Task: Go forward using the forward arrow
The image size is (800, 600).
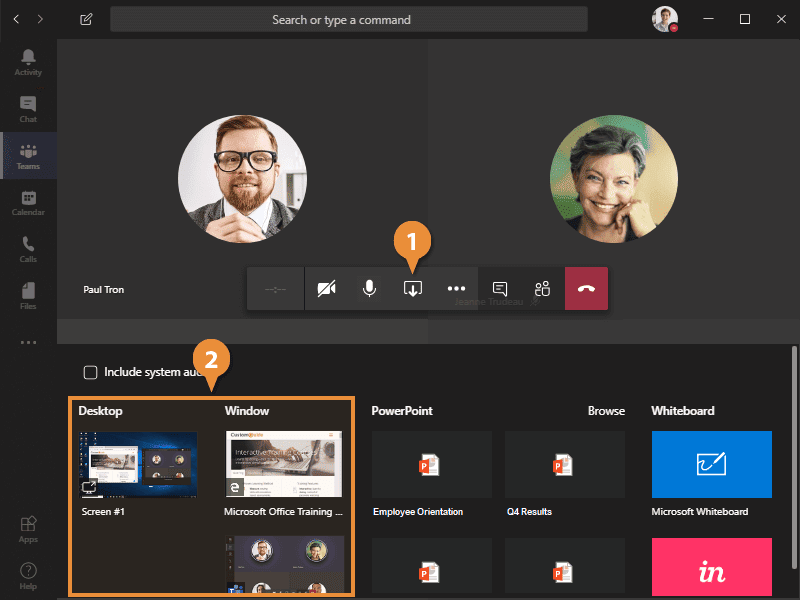Action: (x=40, y=19)
